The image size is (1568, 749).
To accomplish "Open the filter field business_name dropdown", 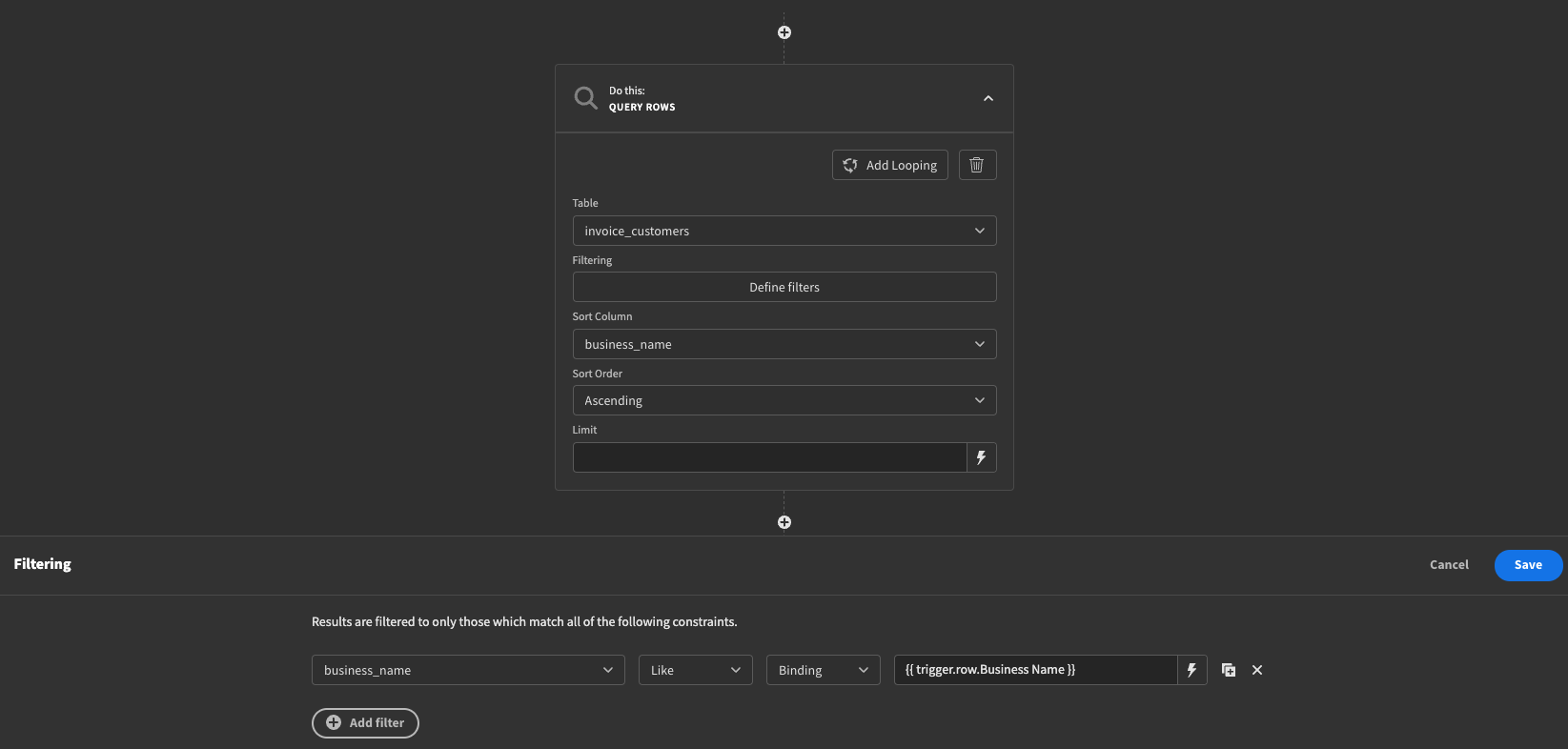I will [x=467, y=670].
